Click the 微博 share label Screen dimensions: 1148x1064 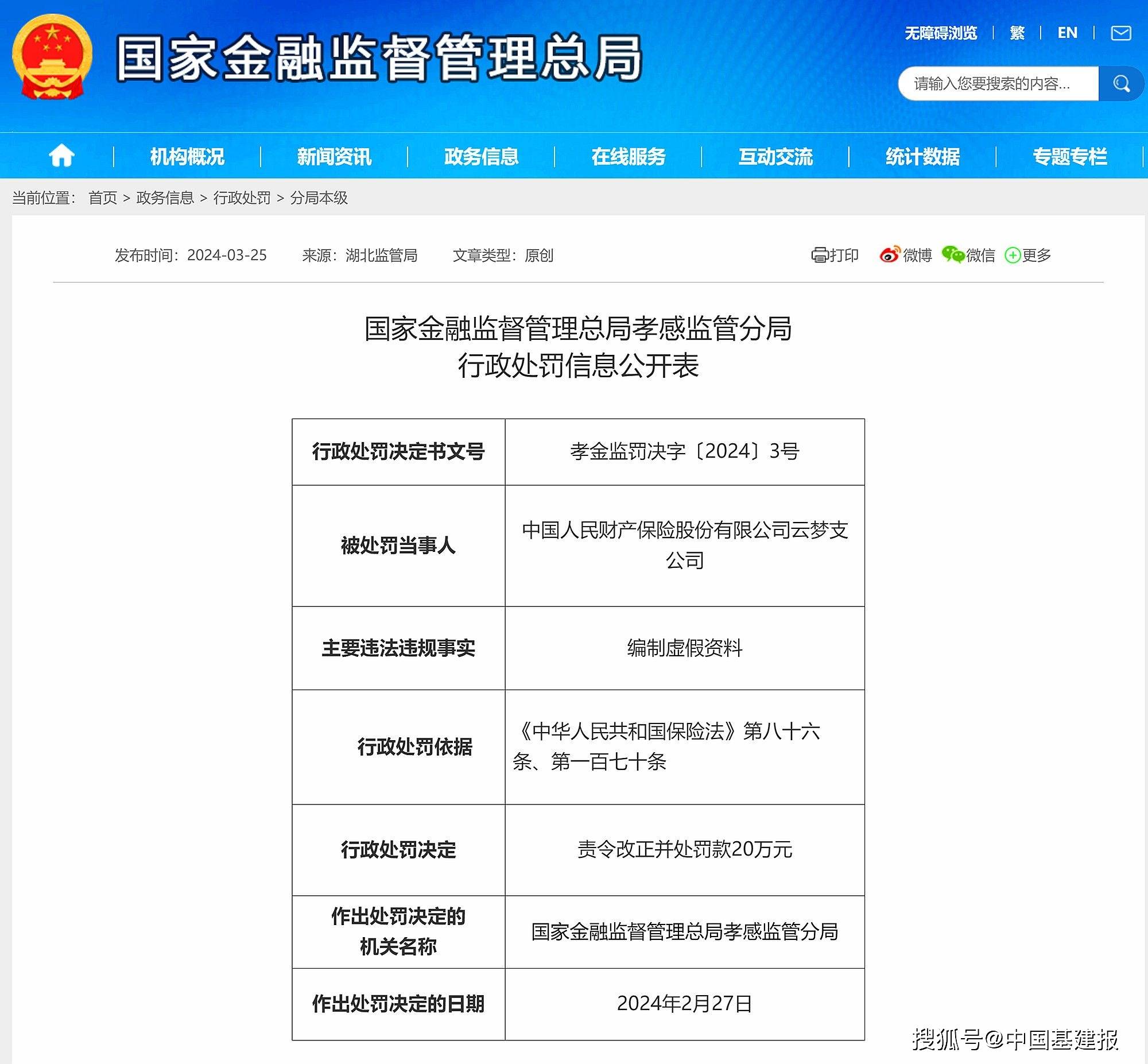[x=917, y=255]
